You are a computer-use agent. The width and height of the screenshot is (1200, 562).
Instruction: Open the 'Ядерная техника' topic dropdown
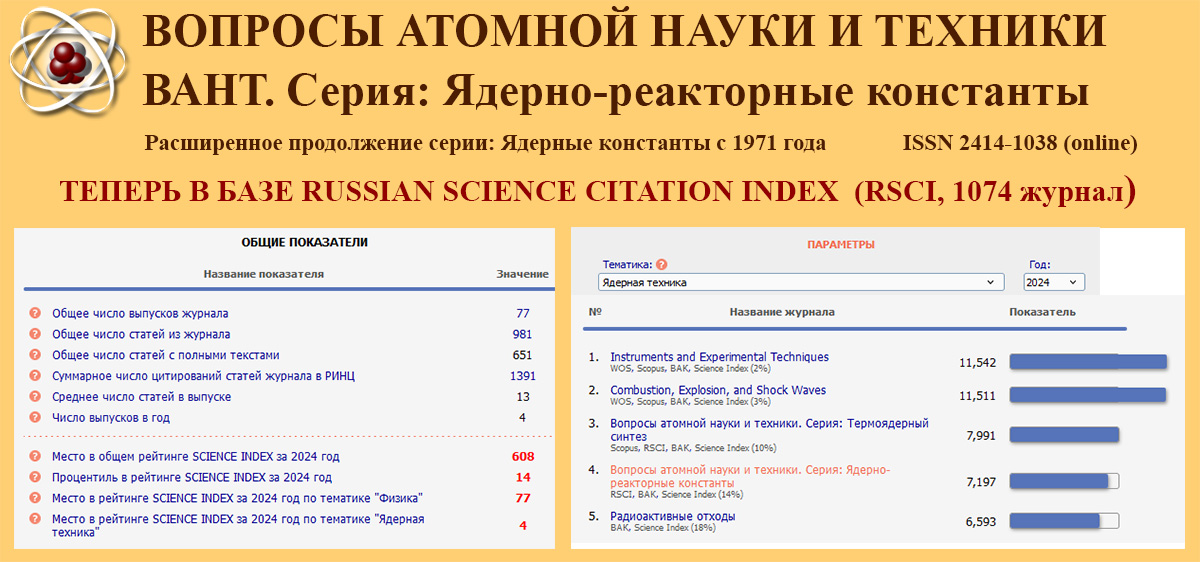800,283
